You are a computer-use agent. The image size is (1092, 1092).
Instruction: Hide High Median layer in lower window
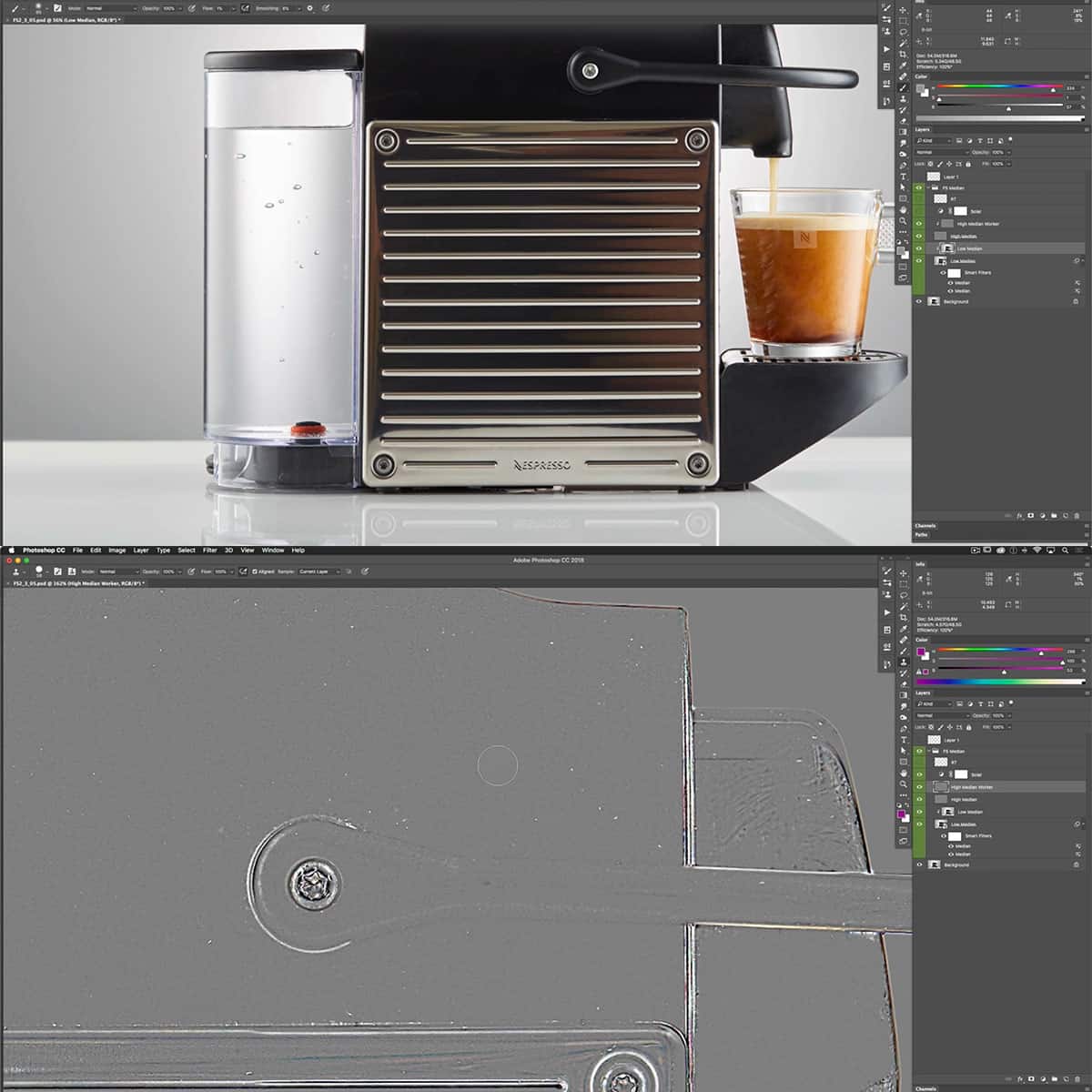pos(919,799)
